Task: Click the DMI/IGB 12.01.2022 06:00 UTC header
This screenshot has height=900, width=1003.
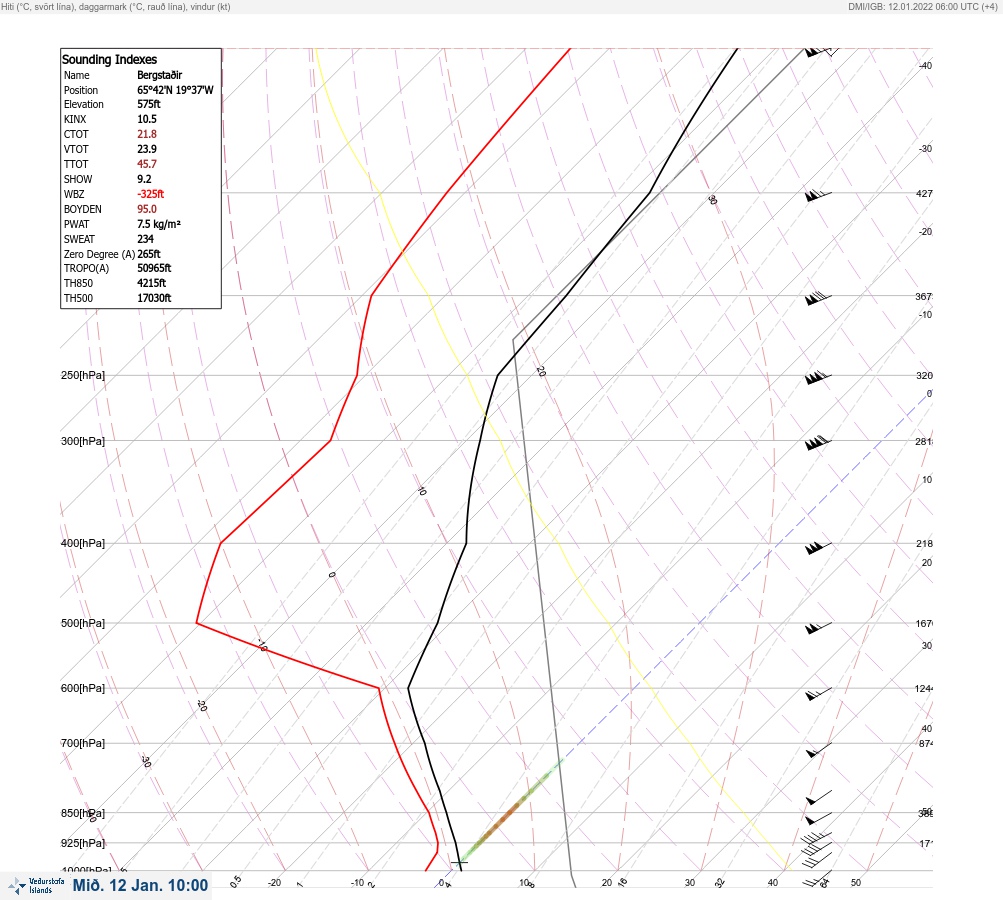Action: [x=922, y=6]
